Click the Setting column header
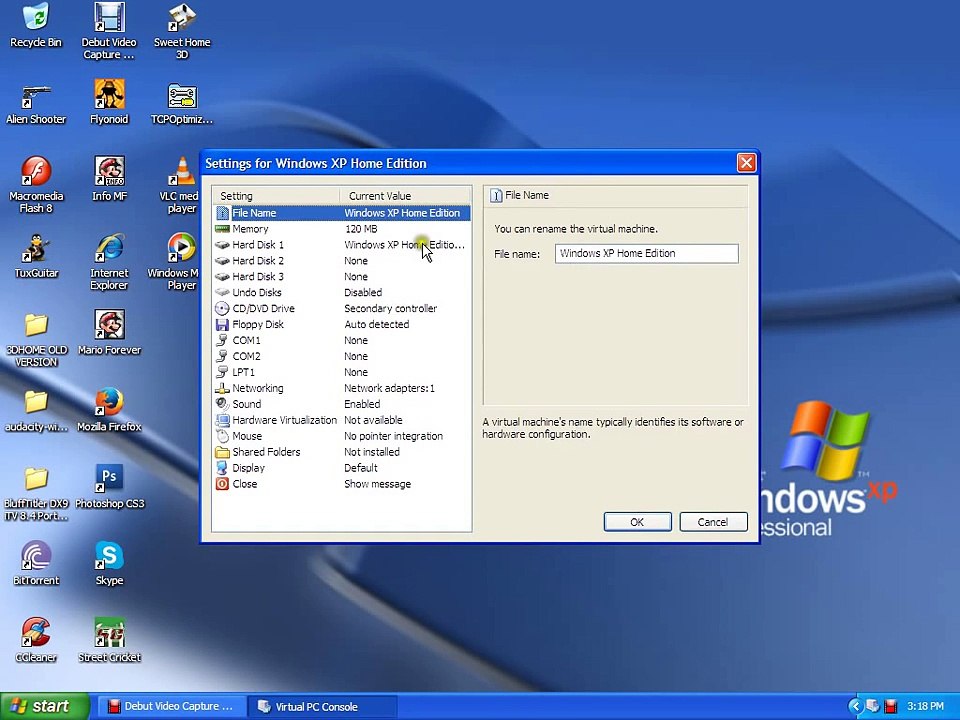The image size is (960, 720). pyautogui.click(x=276, y=196)
